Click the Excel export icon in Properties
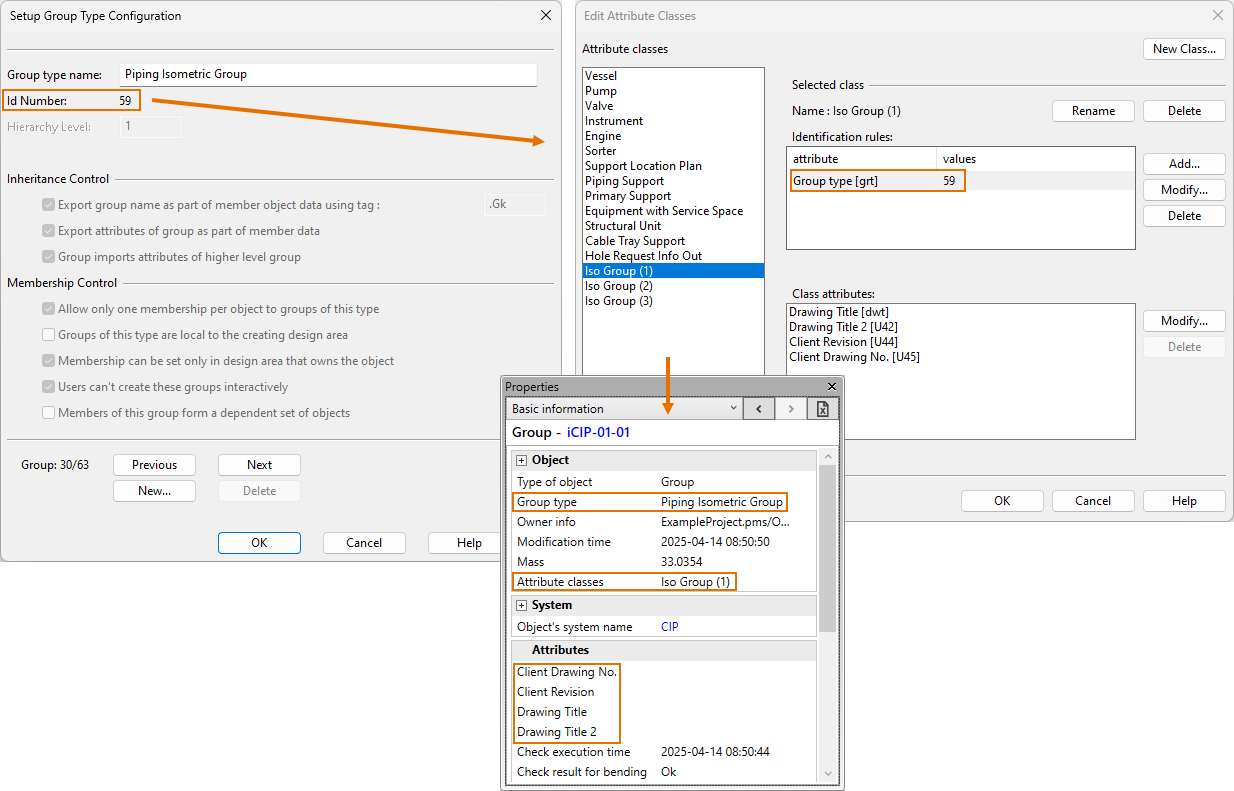 (822, 409)
